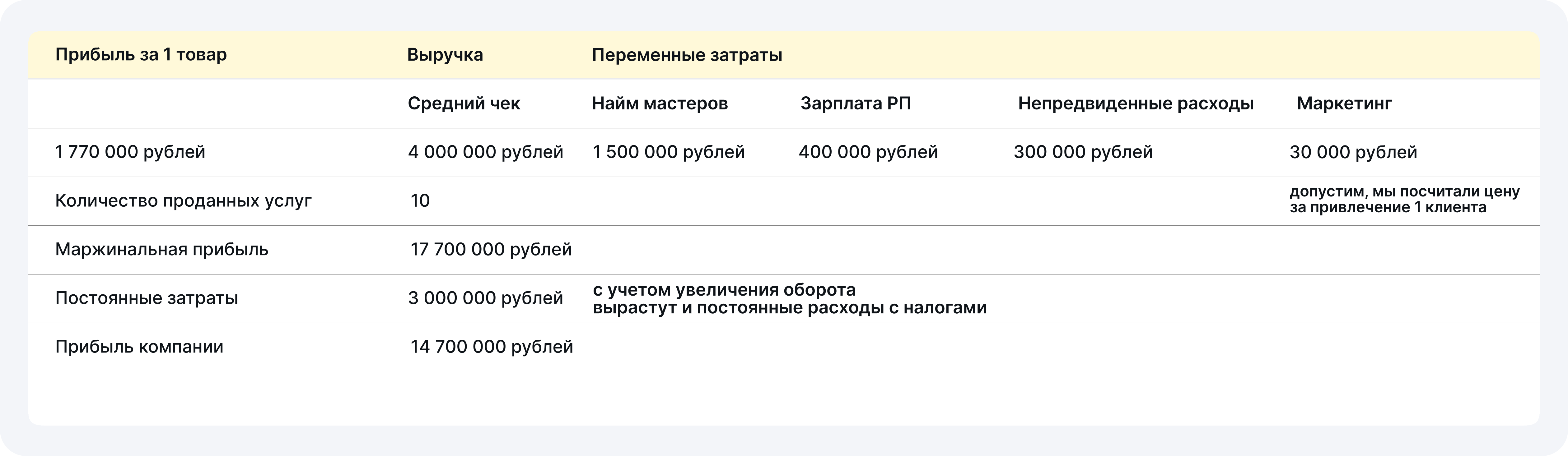Click the 300 000 рублей cell

tap(1083, 152)
